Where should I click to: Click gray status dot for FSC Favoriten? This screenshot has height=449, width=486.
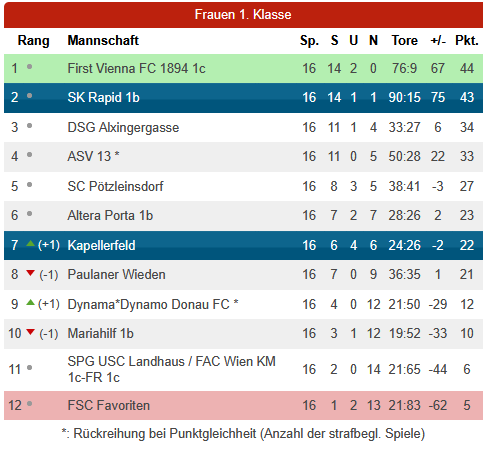coord(29,404)
